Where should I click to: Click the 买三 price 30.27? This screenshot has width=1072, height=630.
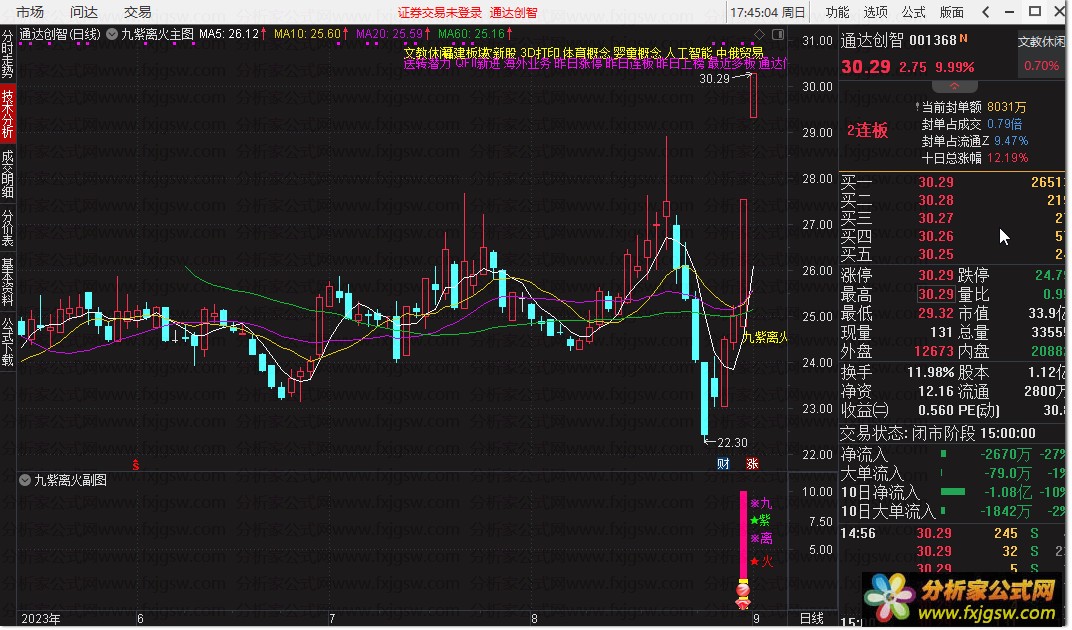(935, 218)
